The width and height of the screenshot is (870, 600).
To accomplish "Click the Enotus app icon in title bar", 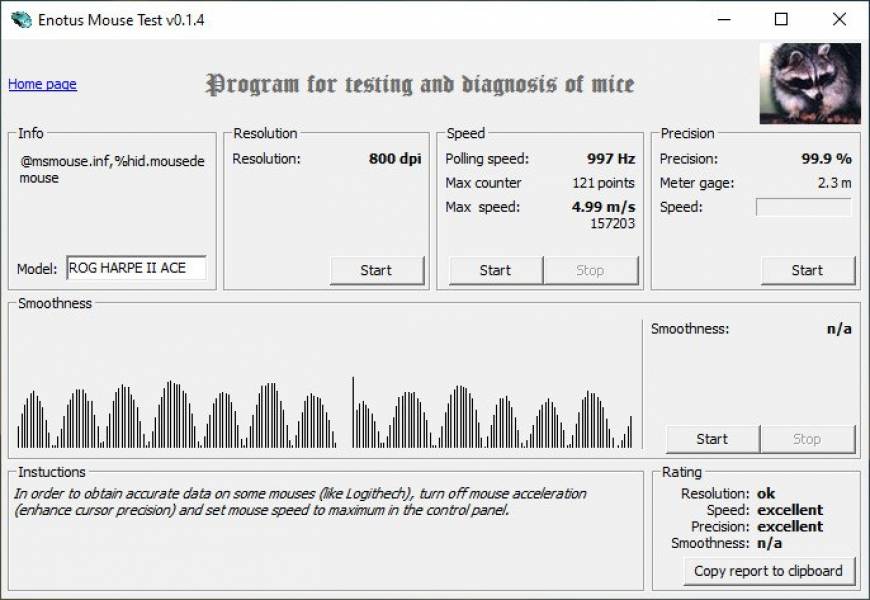I will point(20,20).
